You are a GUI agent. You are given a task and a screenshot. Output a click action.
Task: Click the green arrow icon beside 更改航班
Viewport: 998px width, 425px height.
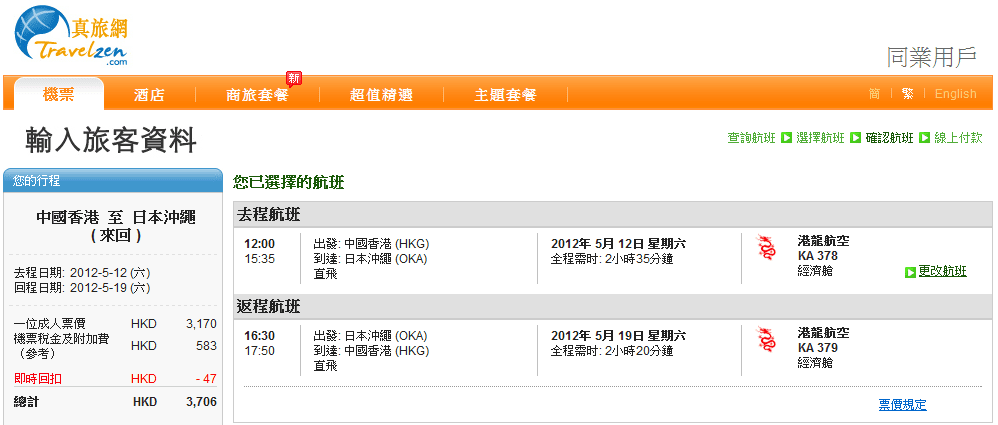click(910, 272)
